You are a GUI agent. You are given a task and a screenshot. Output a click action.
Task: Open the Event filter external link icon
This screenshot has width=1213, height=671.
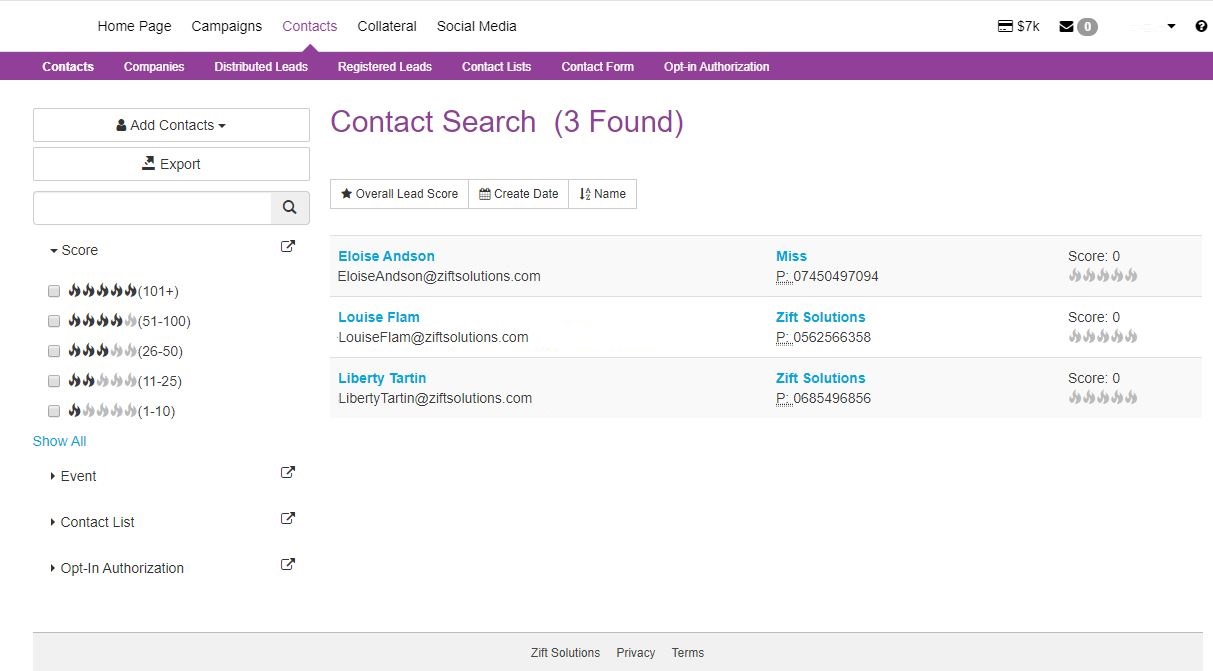[x=287, y=471]
